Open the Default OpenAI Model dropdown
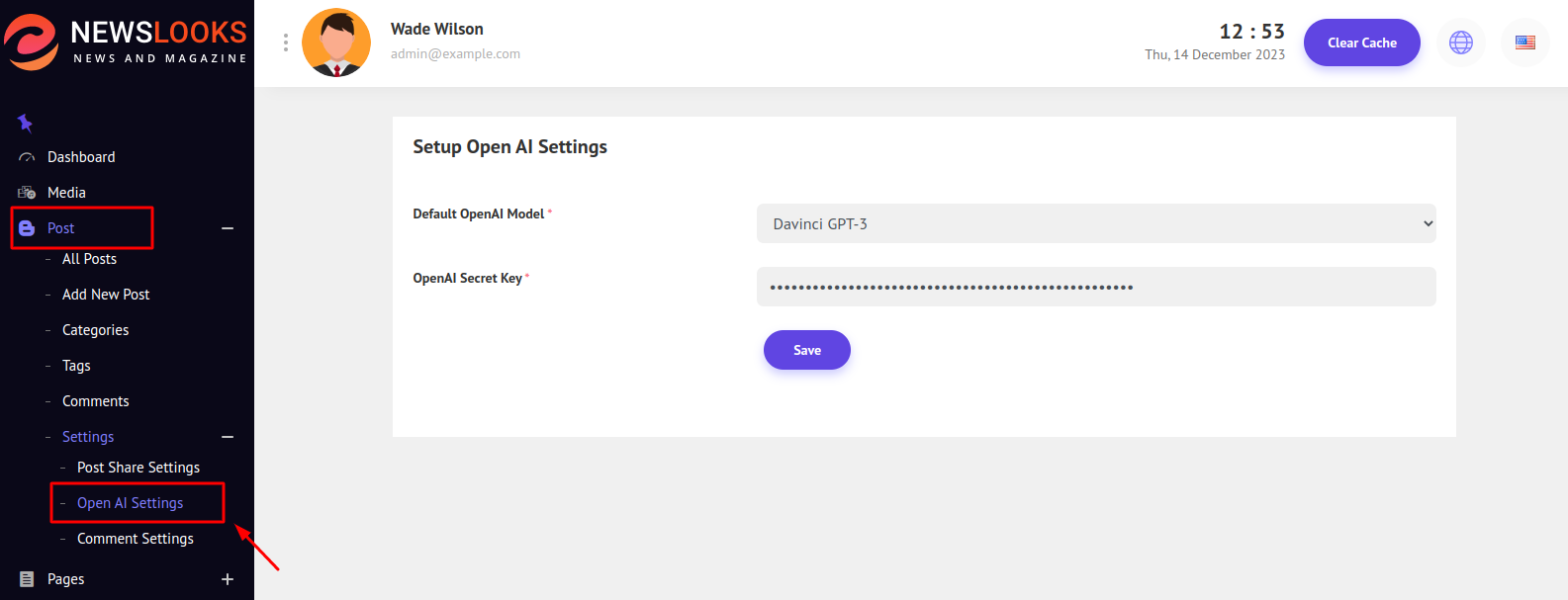 pyautogui.click(x=1095, y=223)
